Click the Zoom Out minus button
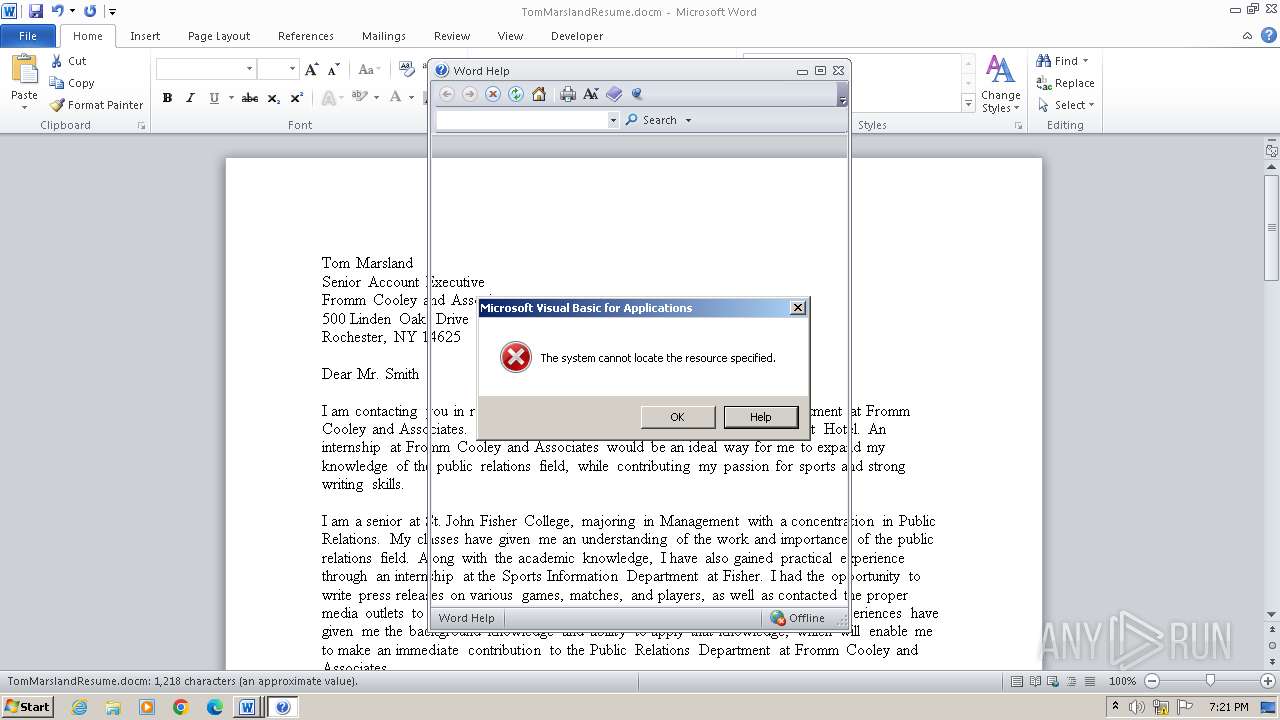This screenshot has width=1280, height=720. pyautogui.click(x=1152, y=681)
